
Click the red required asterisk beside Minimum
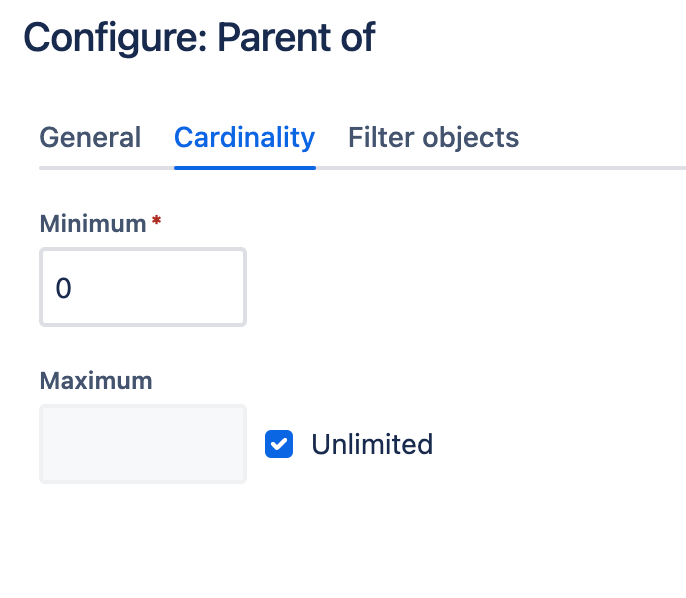156,221
